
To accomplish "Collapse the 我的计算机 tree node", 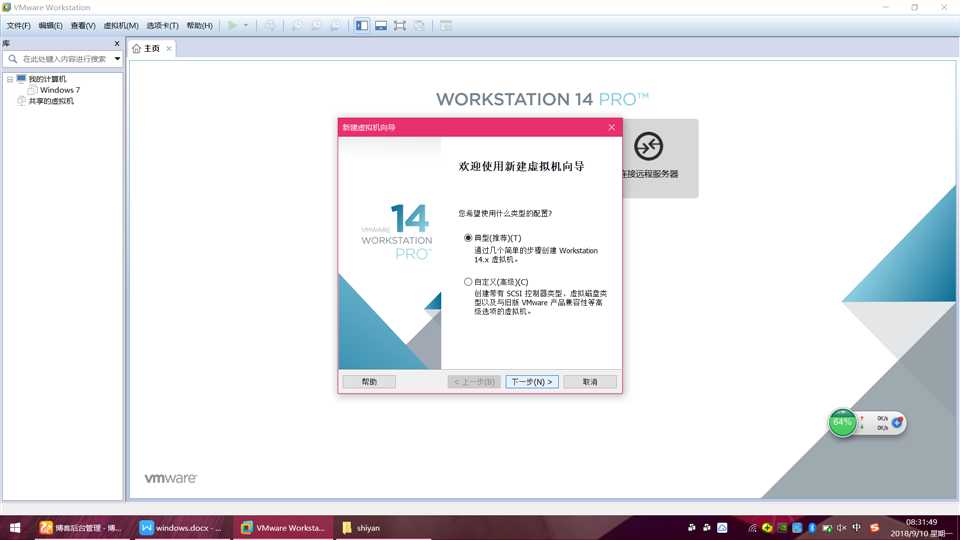I will coord(10,79).
